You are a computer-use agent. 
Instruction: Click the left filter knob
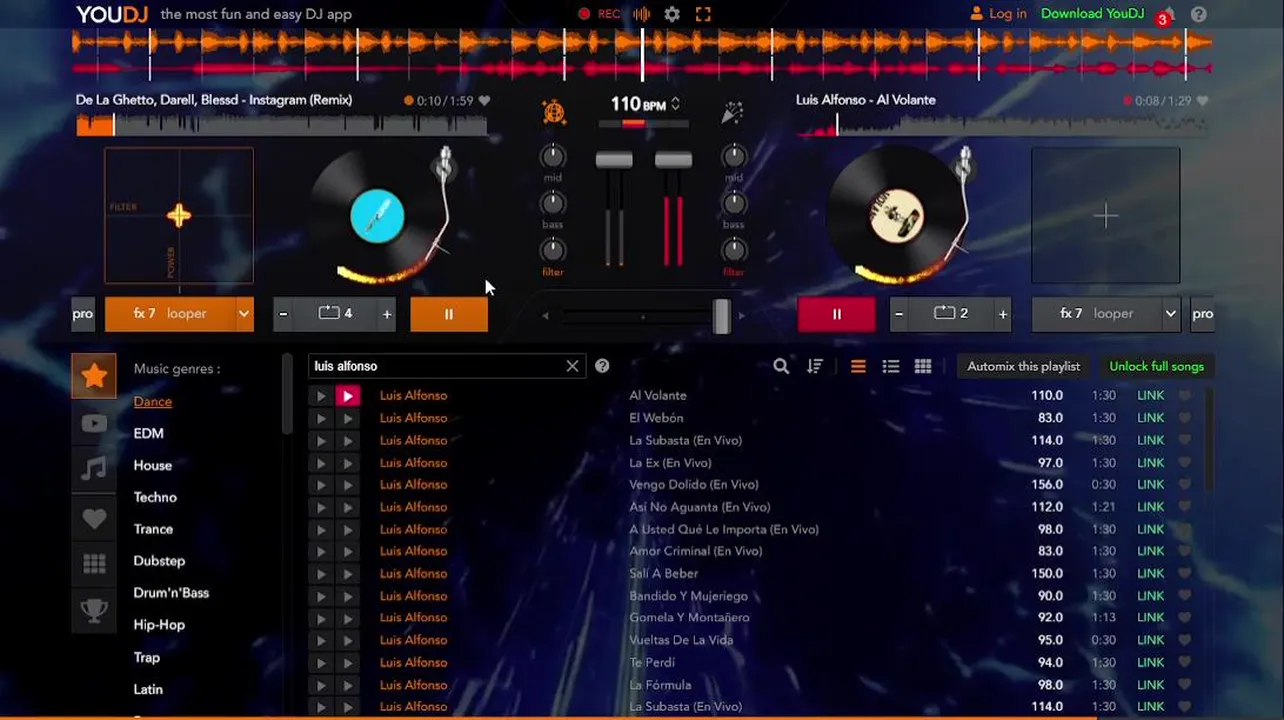(553, 249)
